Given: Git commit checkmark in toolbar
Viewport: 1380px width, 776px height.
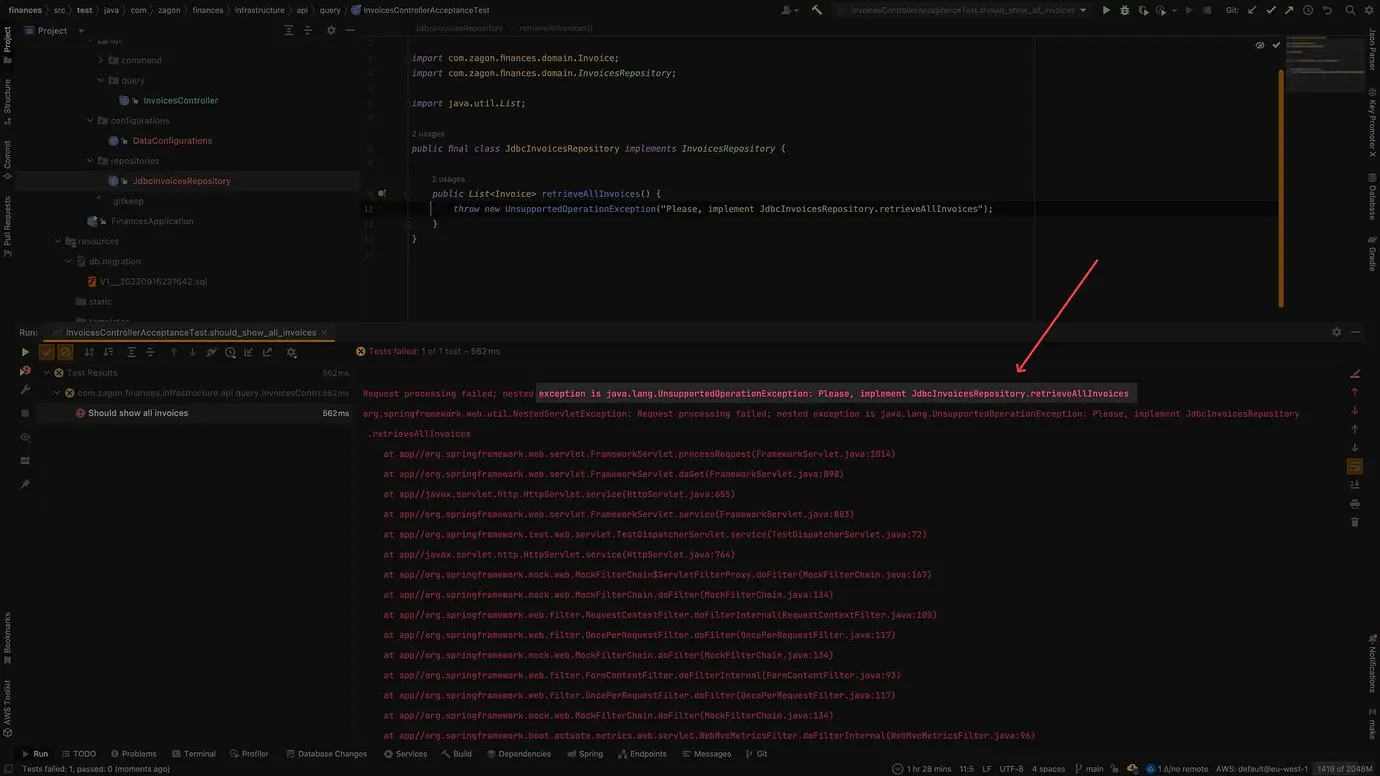Looking at the screenshot, I should coord(1271,10).
